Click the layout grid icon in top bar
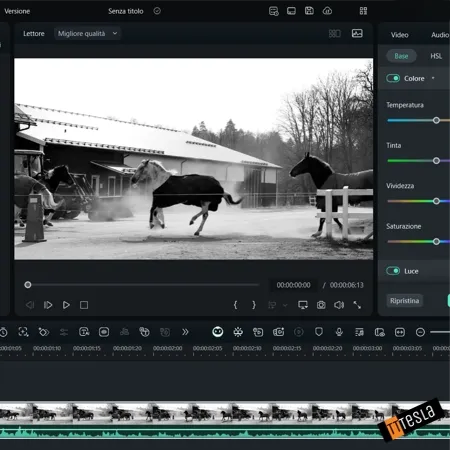Screen dimensions: 450x450 click(x=363, y=11)
